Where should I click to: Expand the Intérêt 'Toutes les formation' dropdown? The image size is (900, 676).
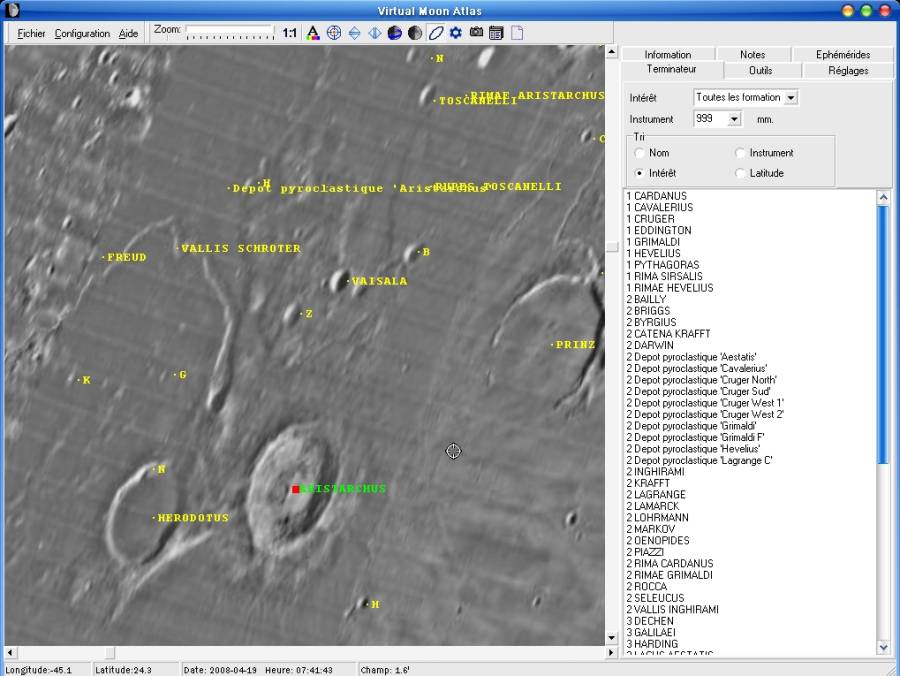(791, 98)
